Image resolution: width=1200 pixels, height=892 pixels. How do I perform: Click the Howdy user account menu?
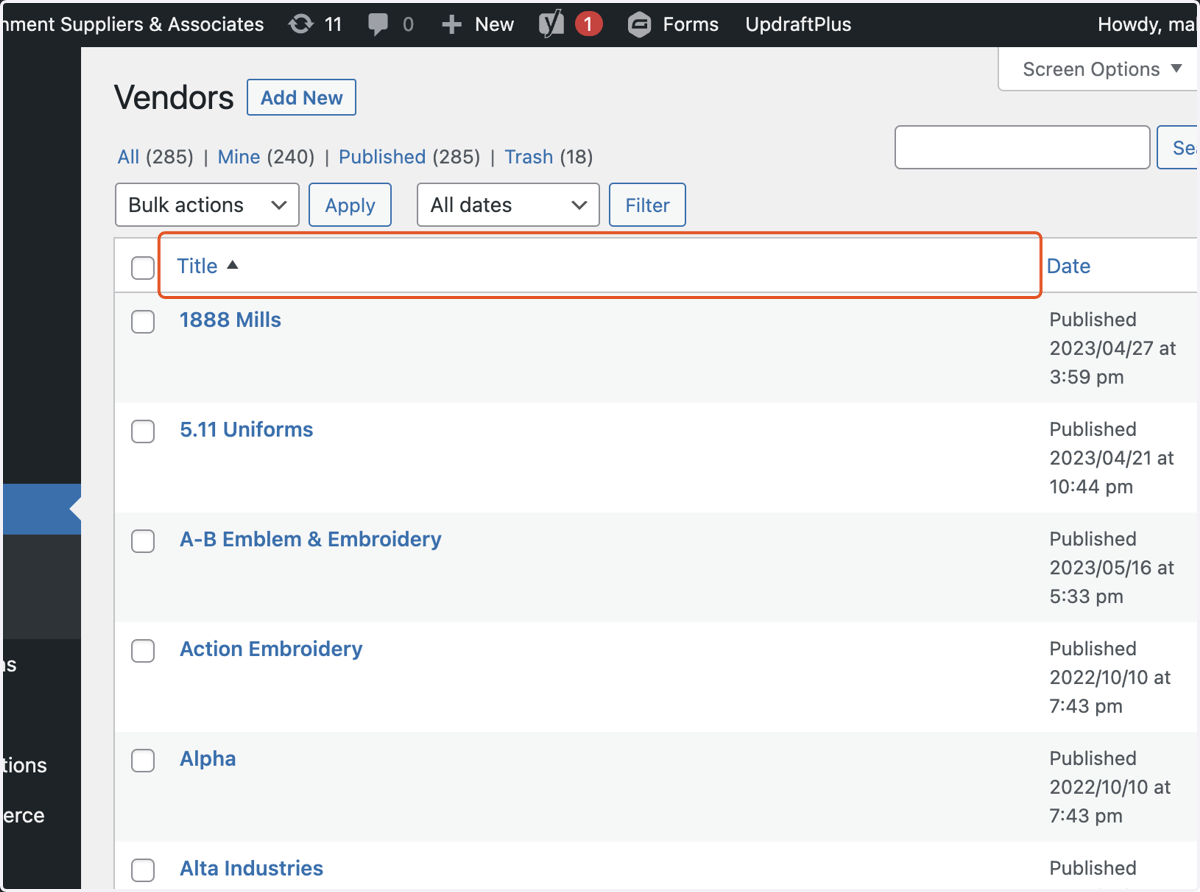1147,24
